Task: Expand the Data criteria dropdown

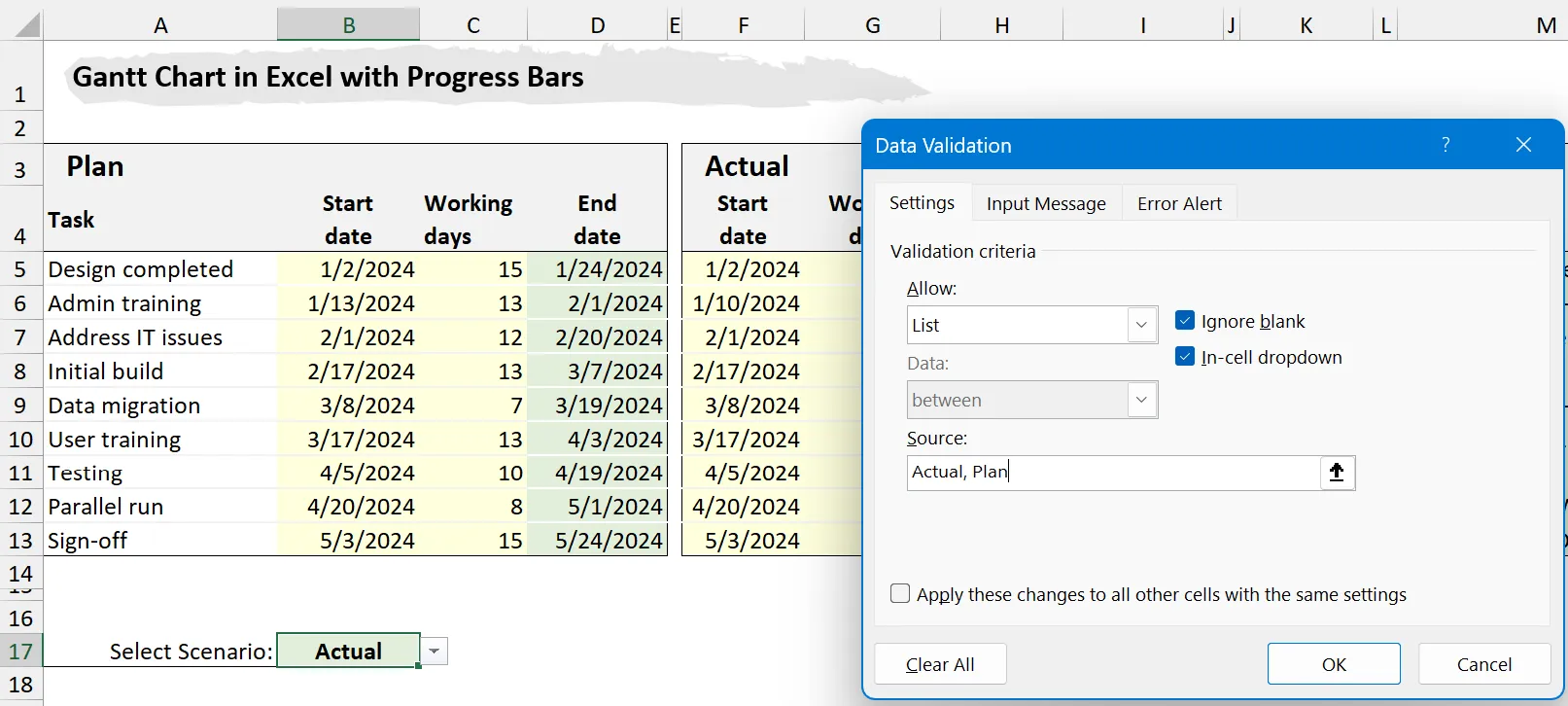Action: (1141, 400)
